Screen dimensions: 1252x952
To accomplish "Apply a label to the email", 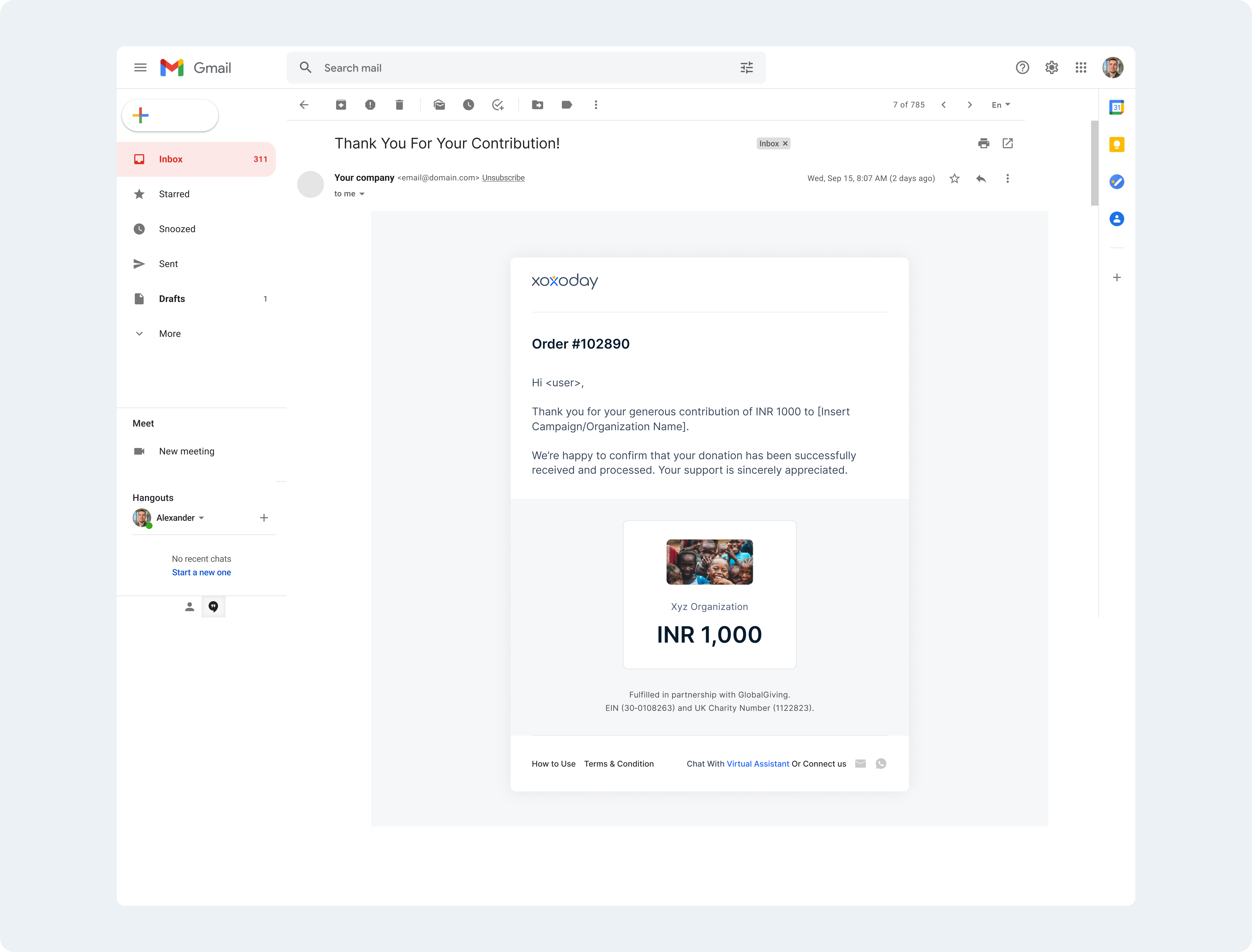I will [567, 105].
